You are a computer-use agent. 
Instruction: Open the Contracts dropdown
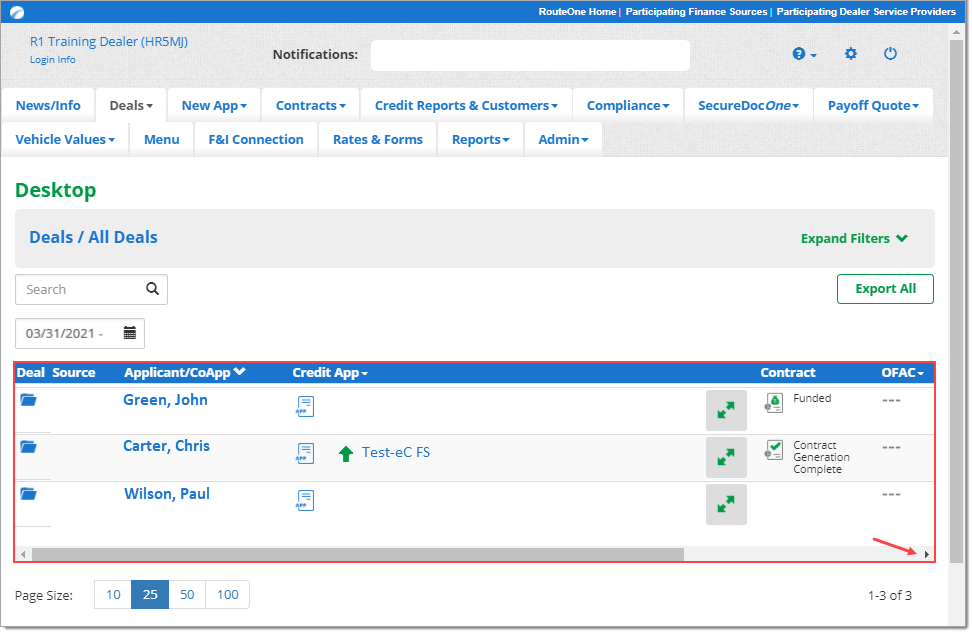[311, 105]
